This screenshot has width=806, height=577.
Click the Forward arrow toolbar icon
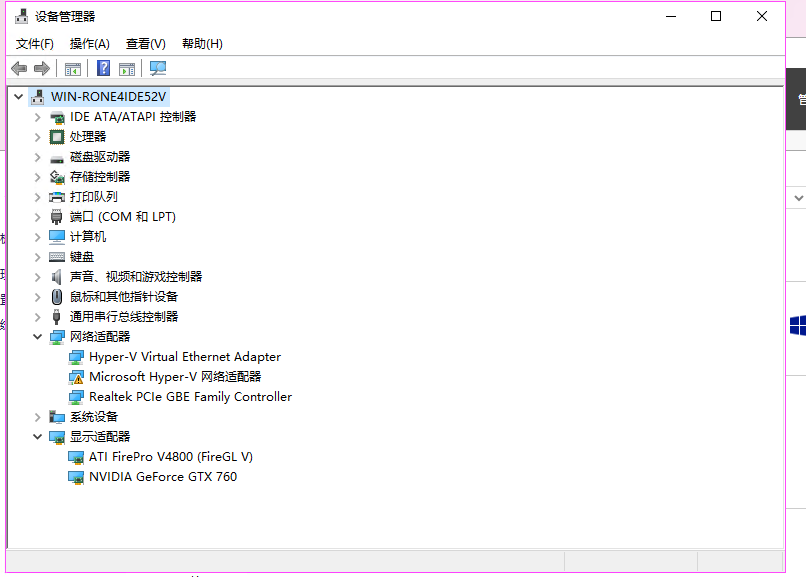(x=42, y=68)
